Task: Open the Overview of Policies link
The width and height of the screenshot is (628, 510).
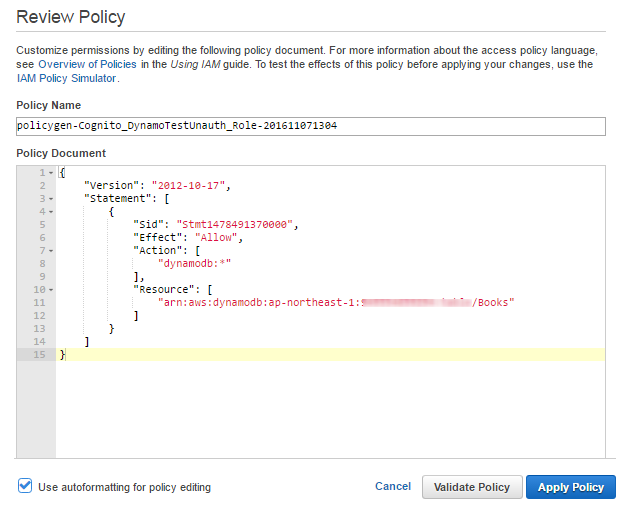Action: [x=87, y=64]
